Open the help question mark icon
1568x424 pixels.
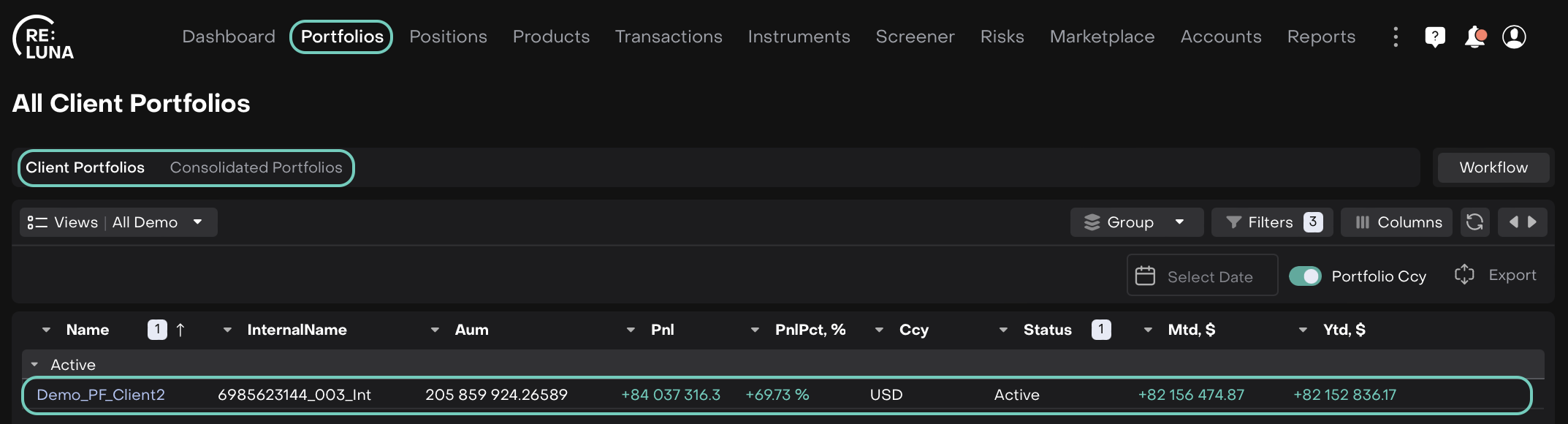pos(1435,37)
